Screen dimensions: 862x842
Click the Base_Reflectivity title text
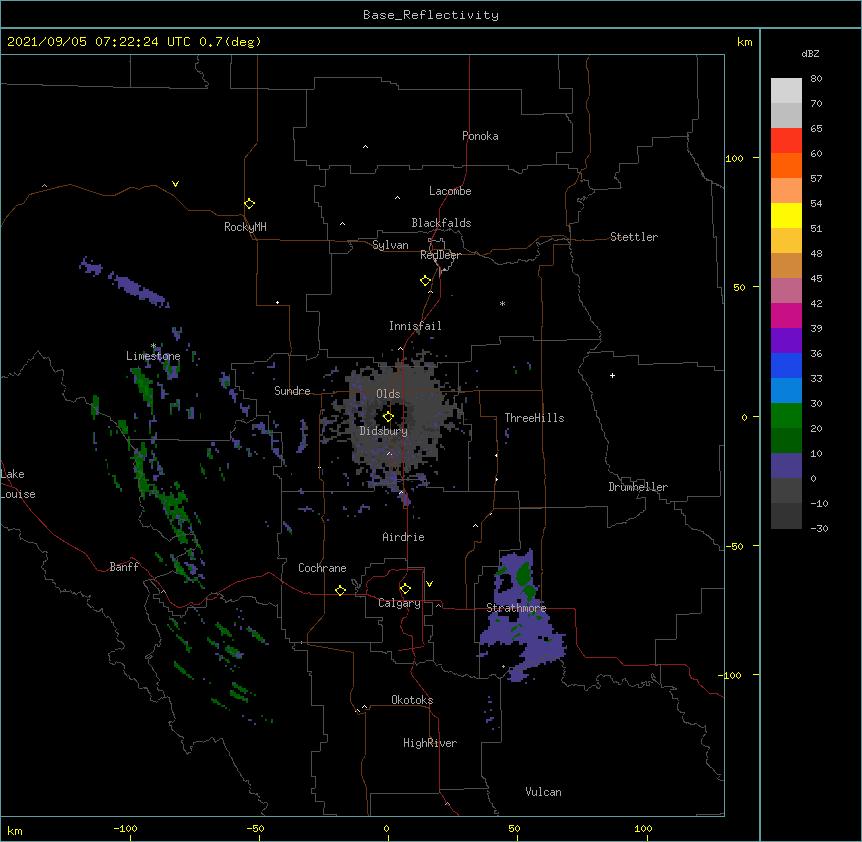pyautogui.click(x=431, y=15)
